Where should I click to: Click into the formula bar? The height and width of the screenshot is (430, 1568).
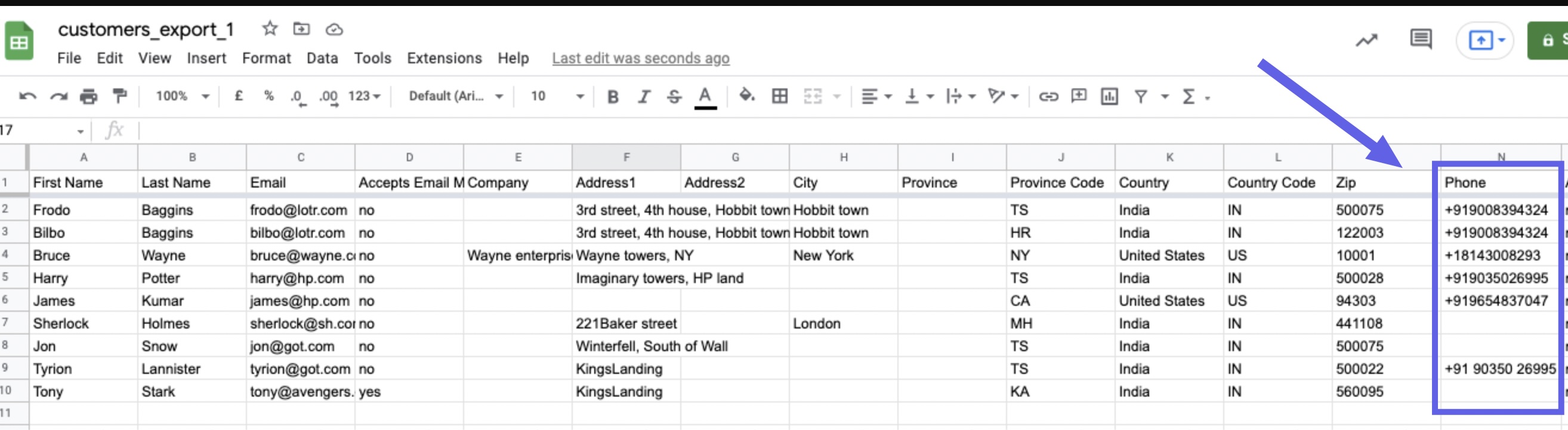click(x=852, y=130)
